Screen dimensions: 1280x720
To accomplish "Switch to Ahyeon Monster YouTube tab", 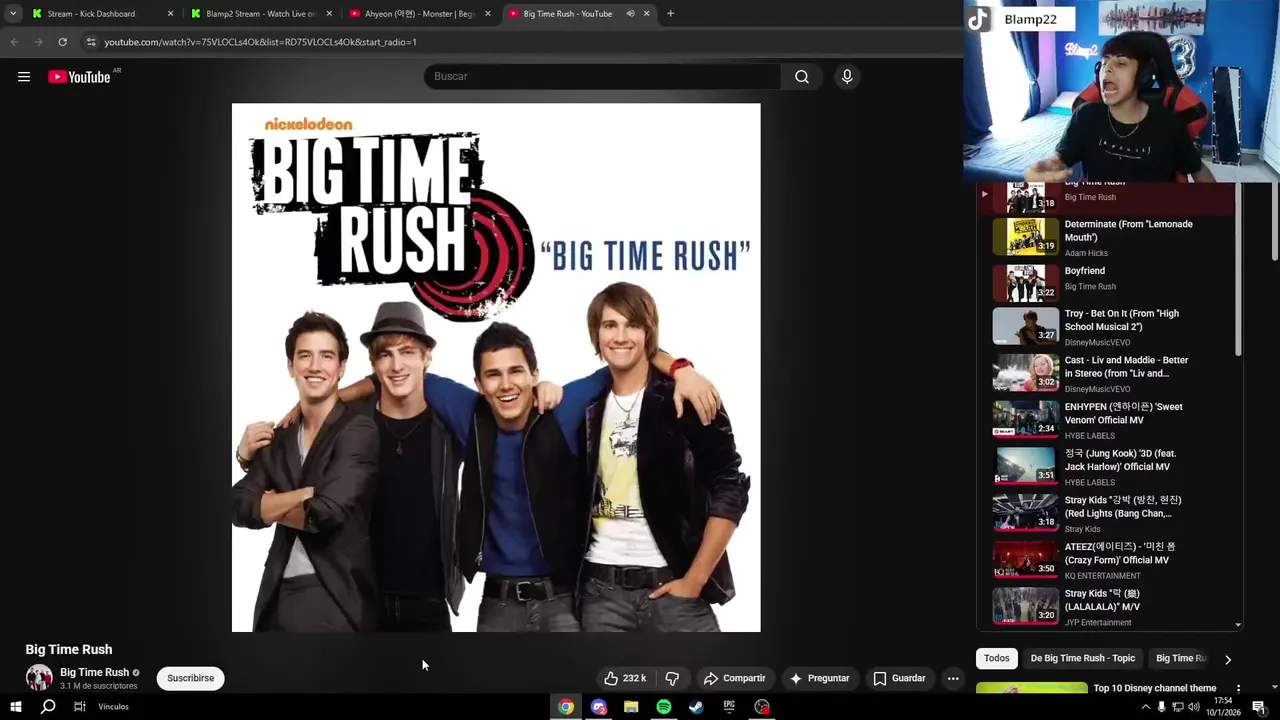I will click(x=419, y=14).
